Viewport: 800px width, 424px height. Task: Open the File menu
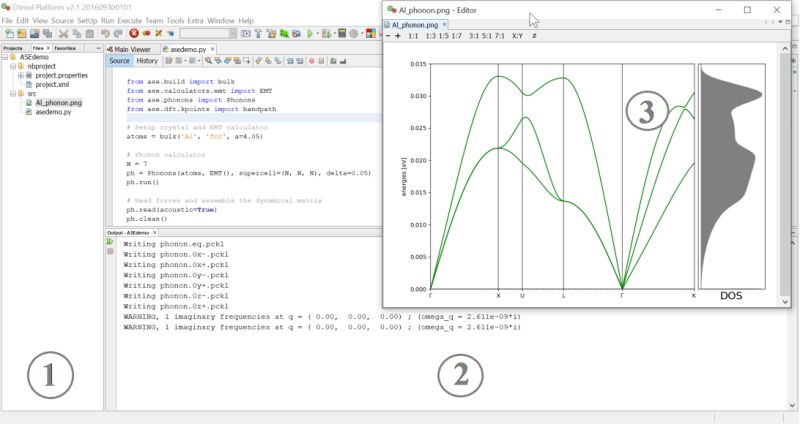tap(7, 21)
